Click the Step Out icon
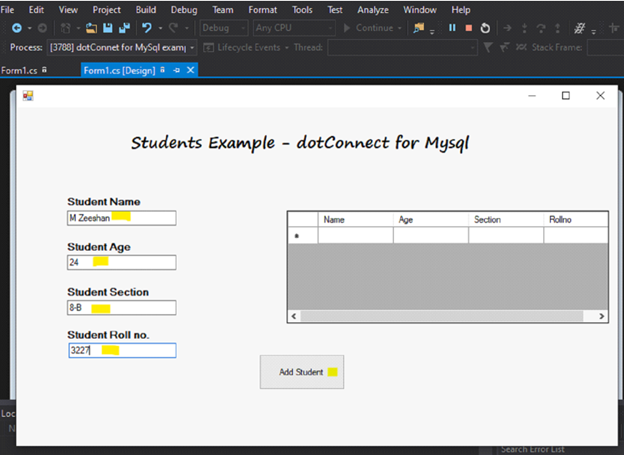Image resolution: width=624 pixels, height=455 pixels. pos(558,28)
